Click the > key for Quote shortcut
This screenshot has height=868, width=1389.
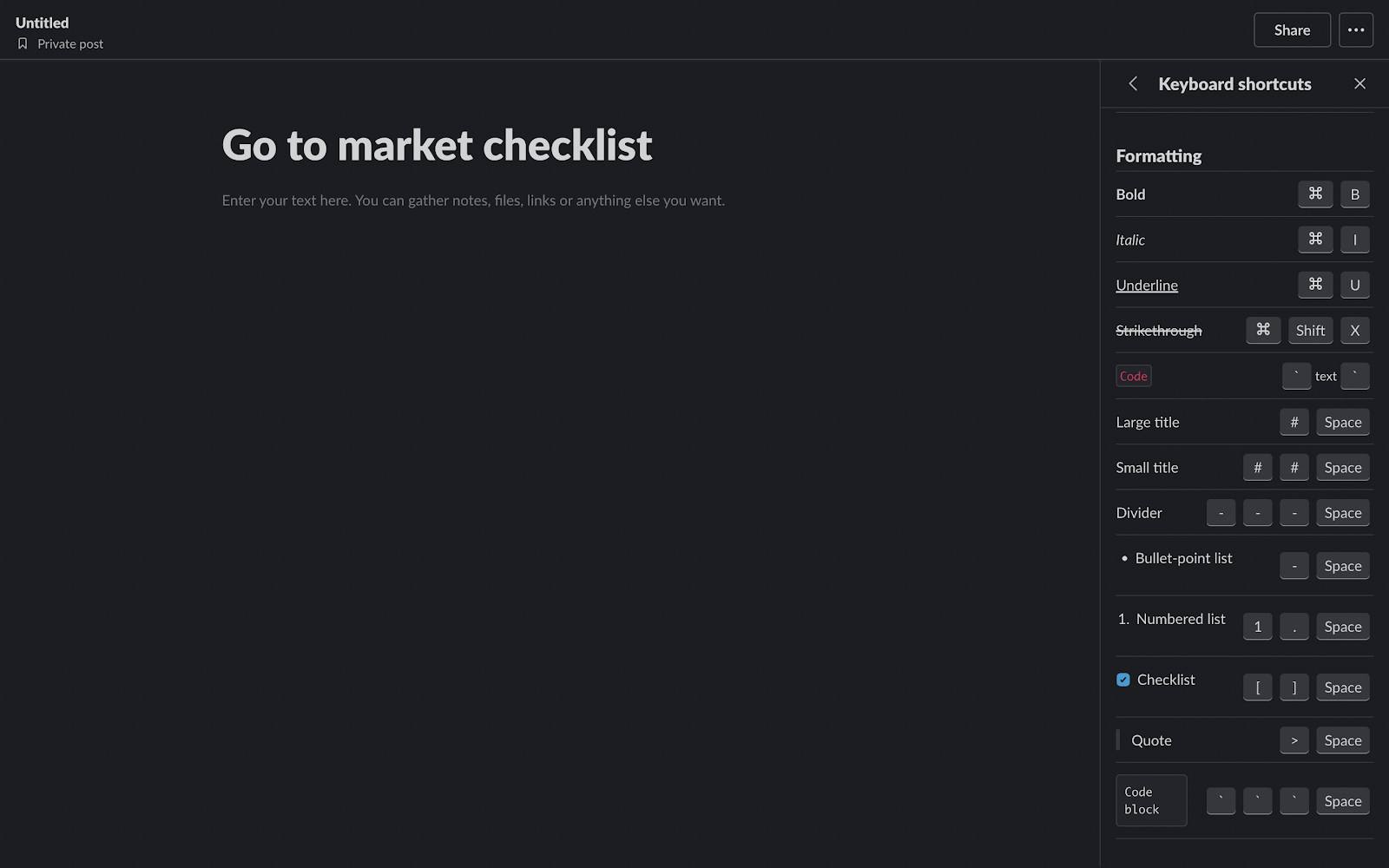[1294, 740]
